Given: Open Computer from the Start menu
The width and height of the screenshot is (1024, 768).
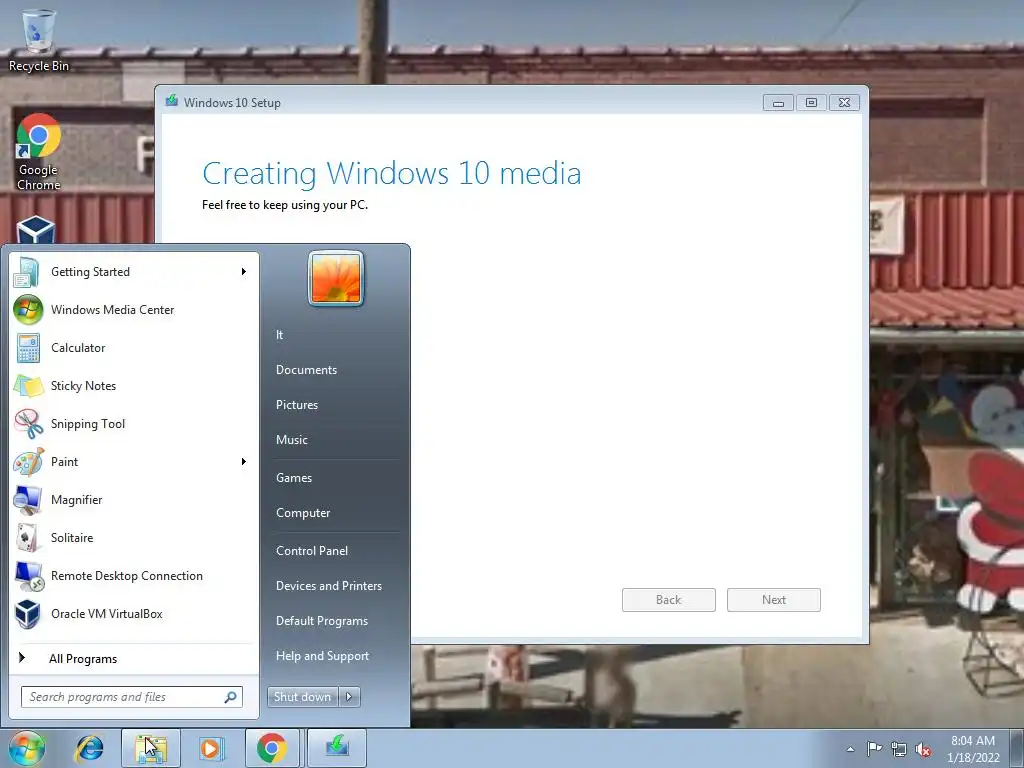Looking at the screenshot, I should [x=303, y=513].
